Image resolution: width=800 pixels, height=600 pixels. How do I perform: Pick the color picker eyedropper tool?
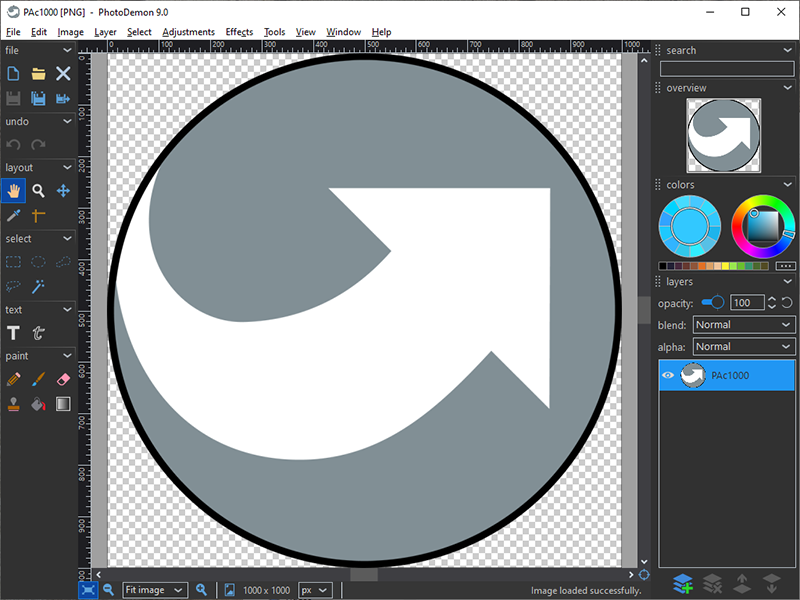click(13, 215)
